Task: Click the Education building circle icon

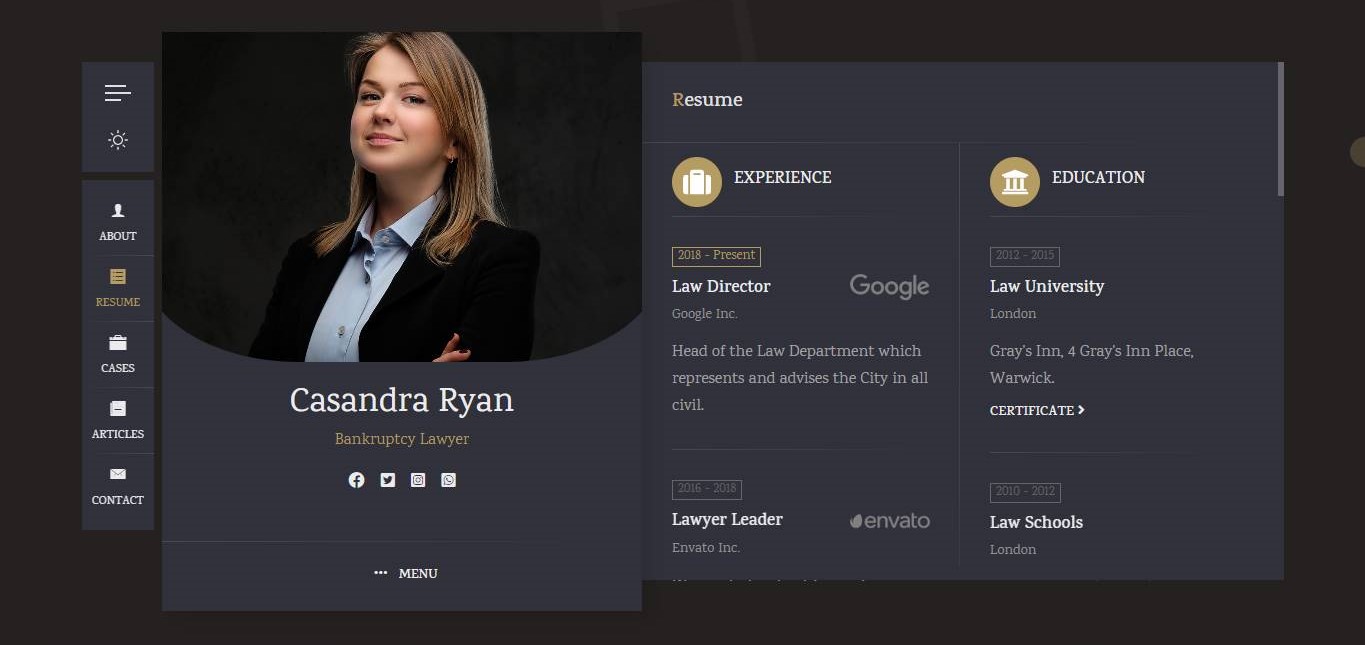Action: point(1015,182)
